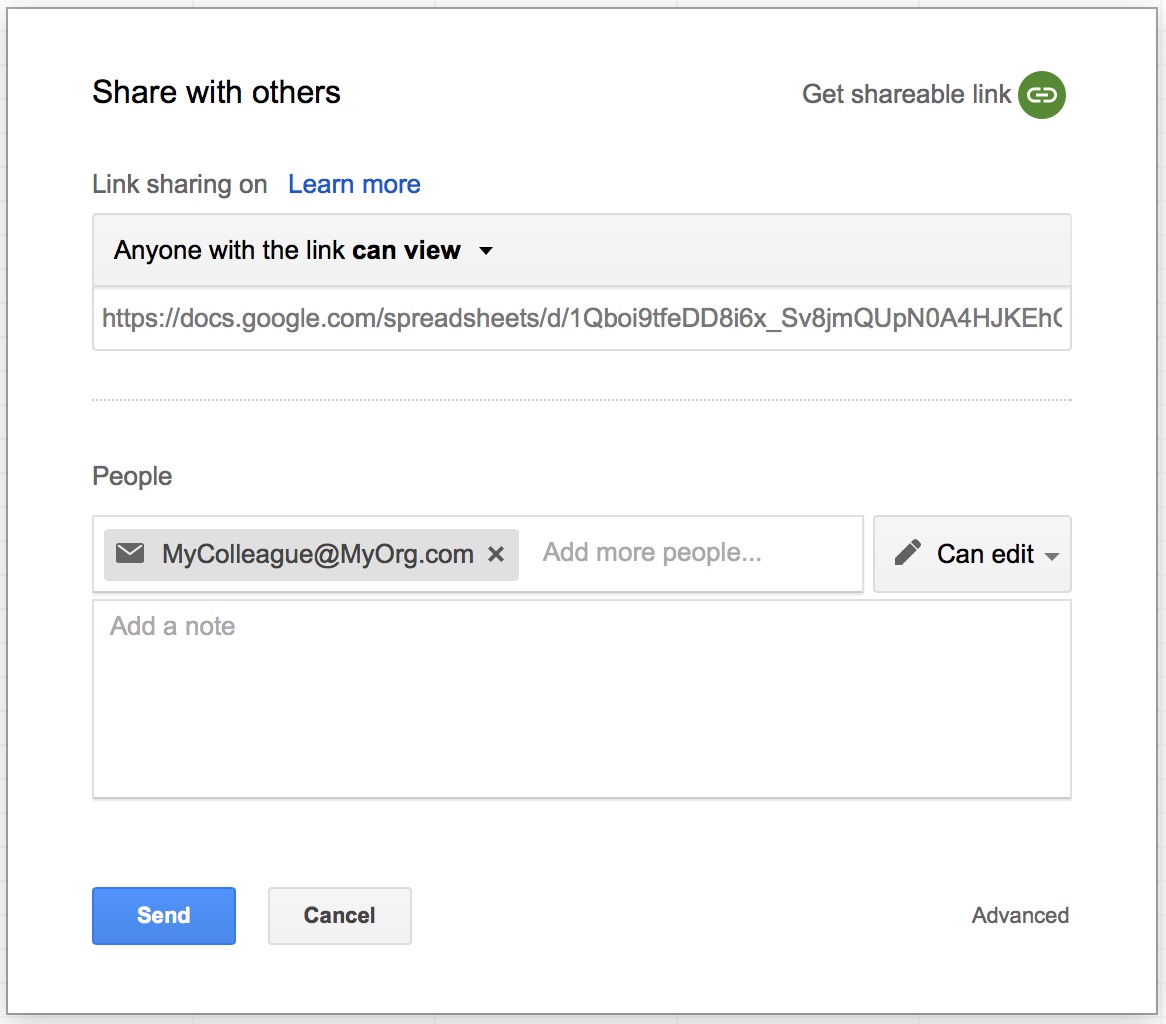
Task: Click the pencil icon beside Can edit
Action: (907, 553)
